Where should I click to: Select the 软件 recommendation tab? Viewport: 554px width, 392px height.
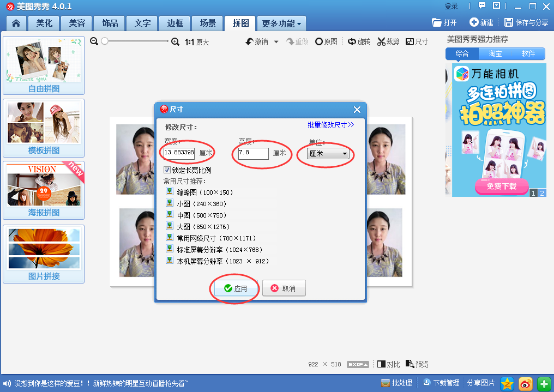pyautogui.click(x=528, y=53)
